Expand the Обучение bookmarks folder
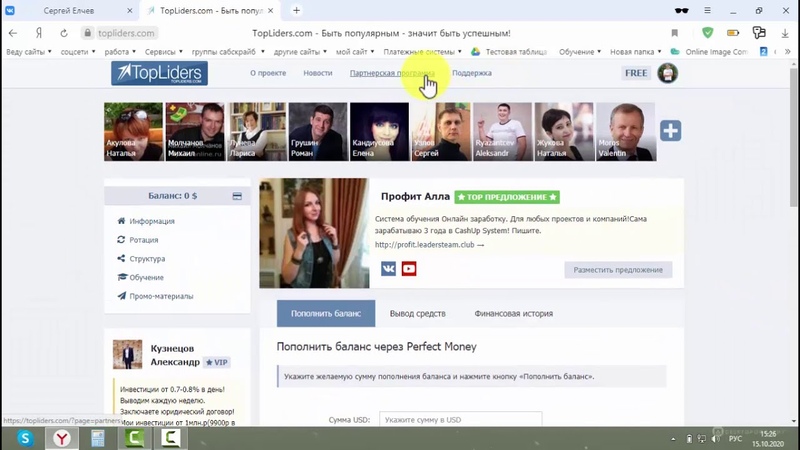This screenshot has height=450, width=800. 580,52
